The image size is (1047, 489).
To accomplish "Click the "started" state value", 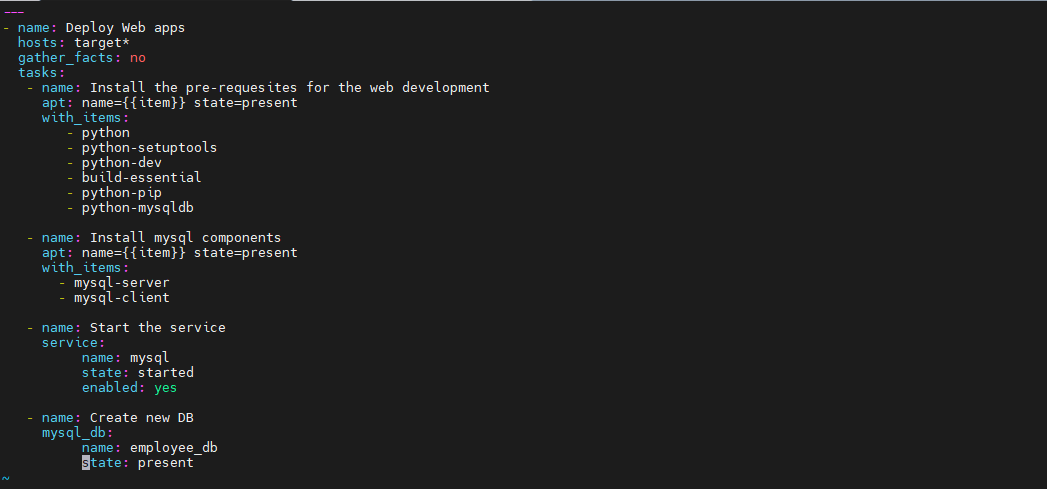I will (x=165, y=372).
